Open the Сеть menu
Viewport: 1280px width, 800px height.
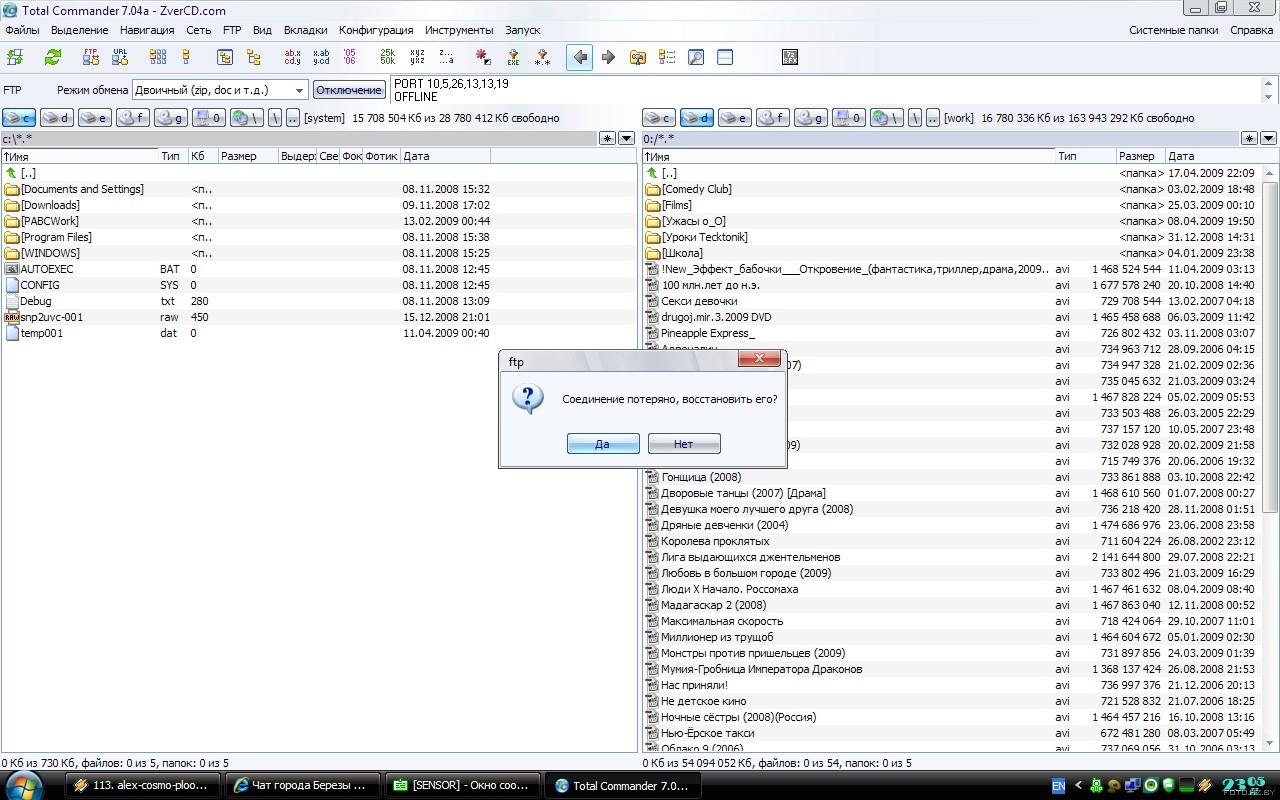tap(198, 30)
